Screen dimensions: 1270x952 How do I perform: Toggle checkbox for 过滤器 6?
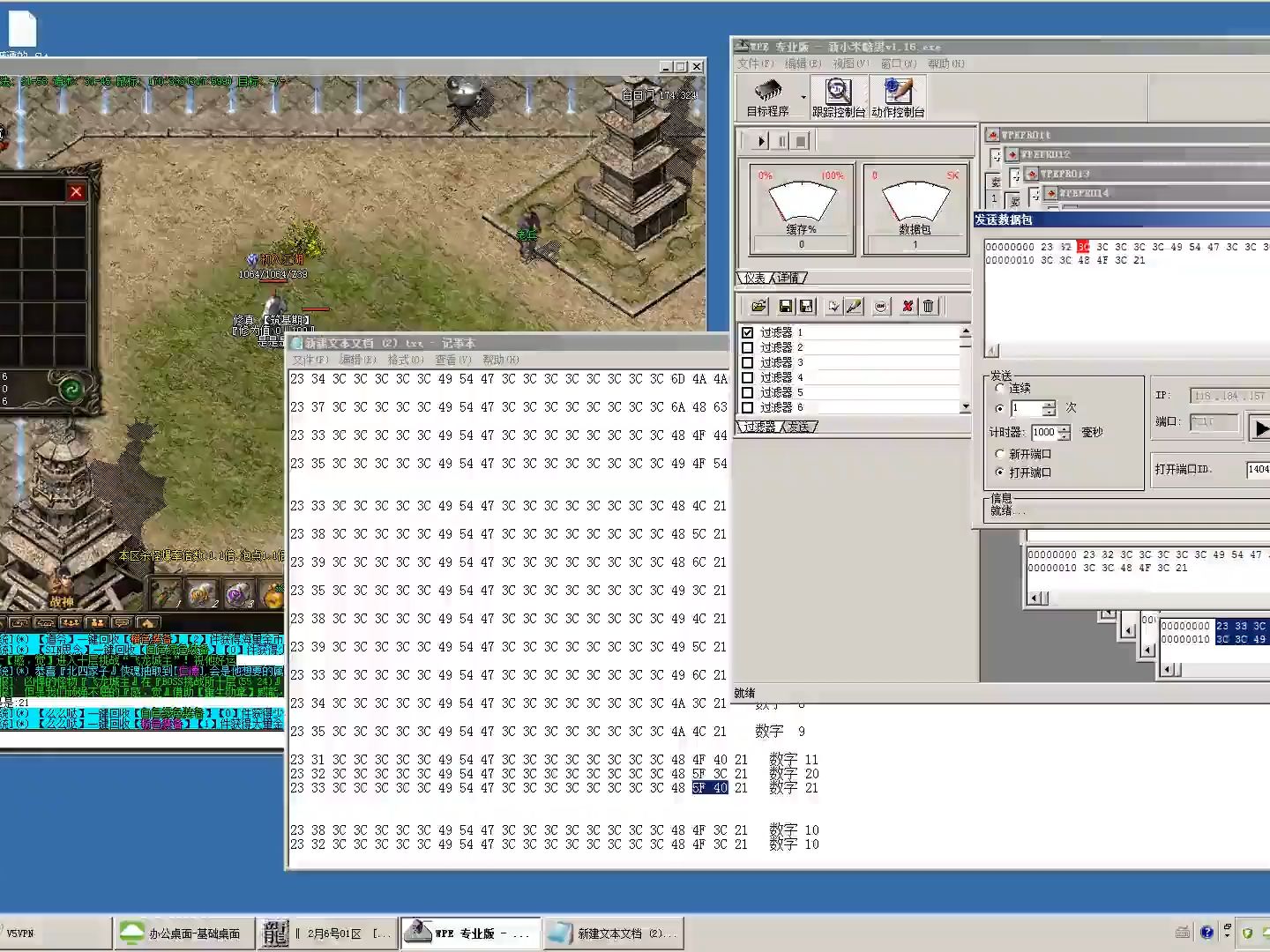click(747, 407)
